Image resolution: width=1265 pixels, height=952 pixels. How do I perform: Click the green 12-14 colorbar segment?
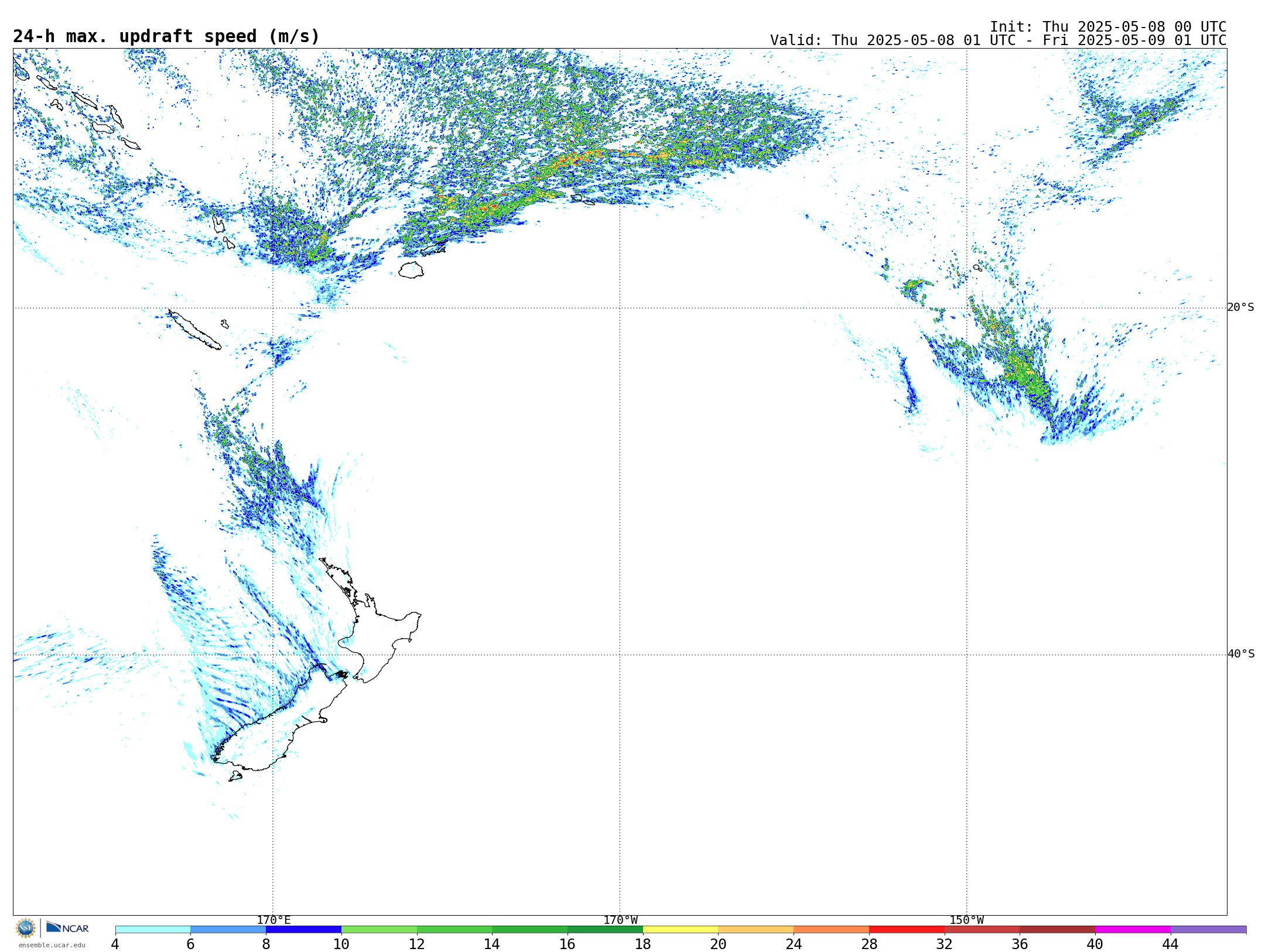coord(454,930)
